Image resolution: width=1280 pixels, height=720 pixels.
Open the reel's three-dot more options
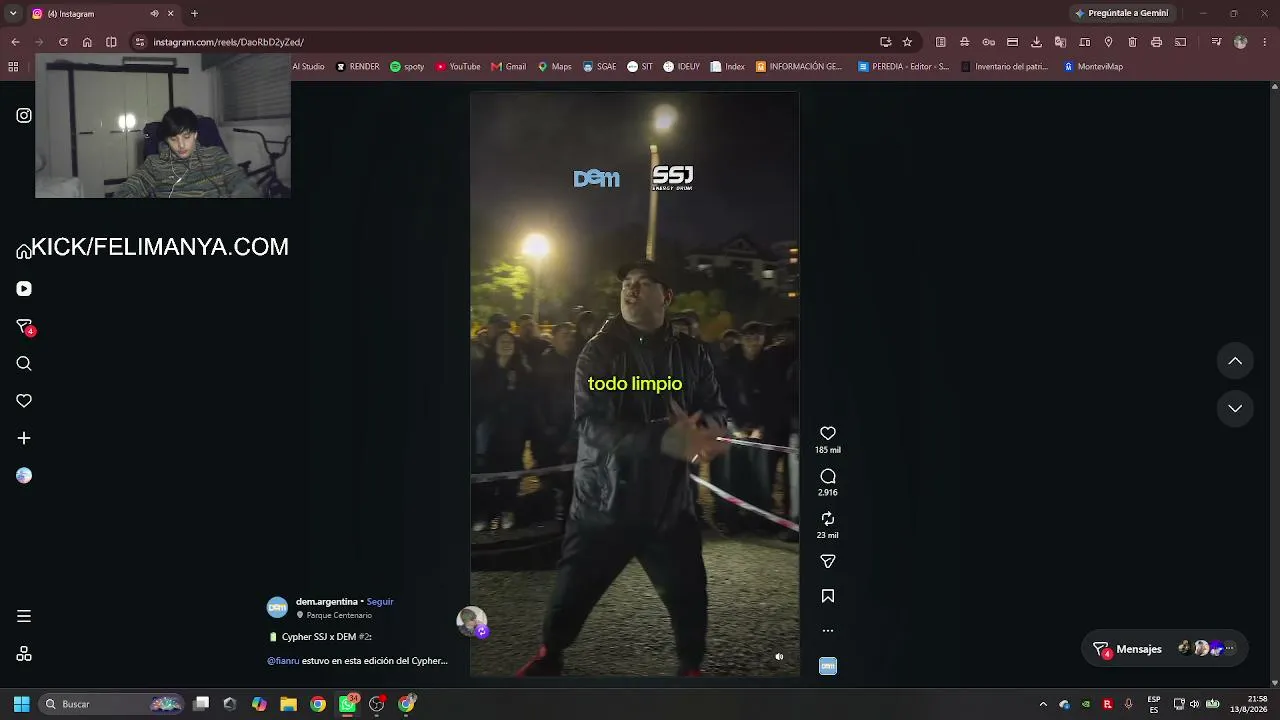click(828, 631)
